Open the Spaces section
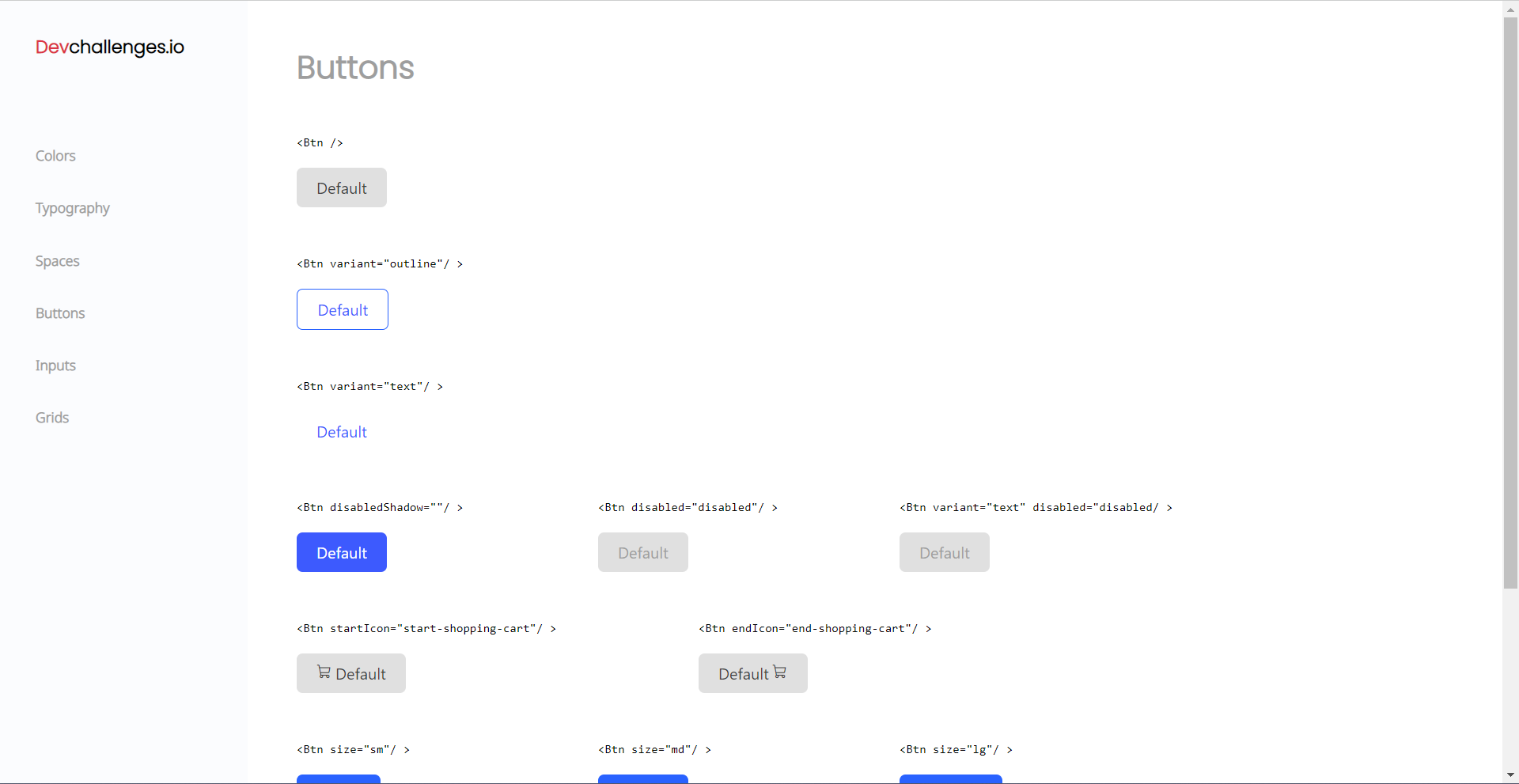 (x=57, y=261)
